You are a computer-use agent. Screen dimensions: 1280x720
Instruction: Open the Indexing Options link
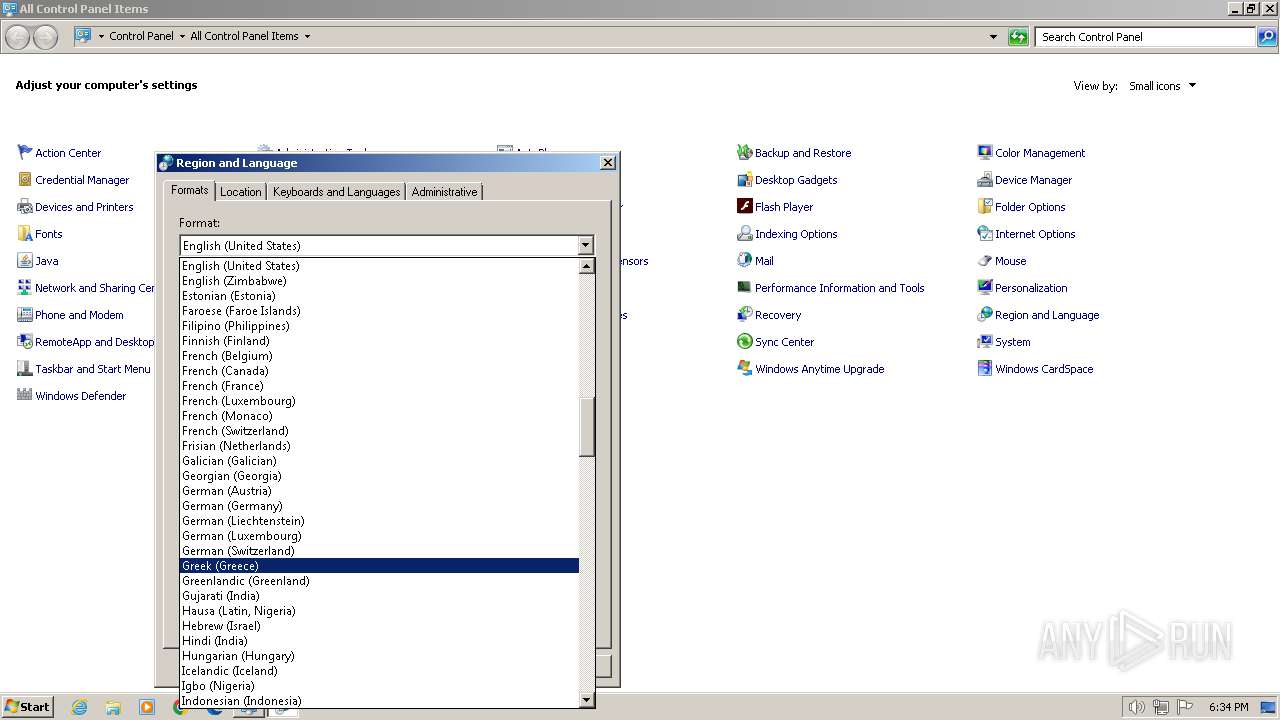[796, 234]
